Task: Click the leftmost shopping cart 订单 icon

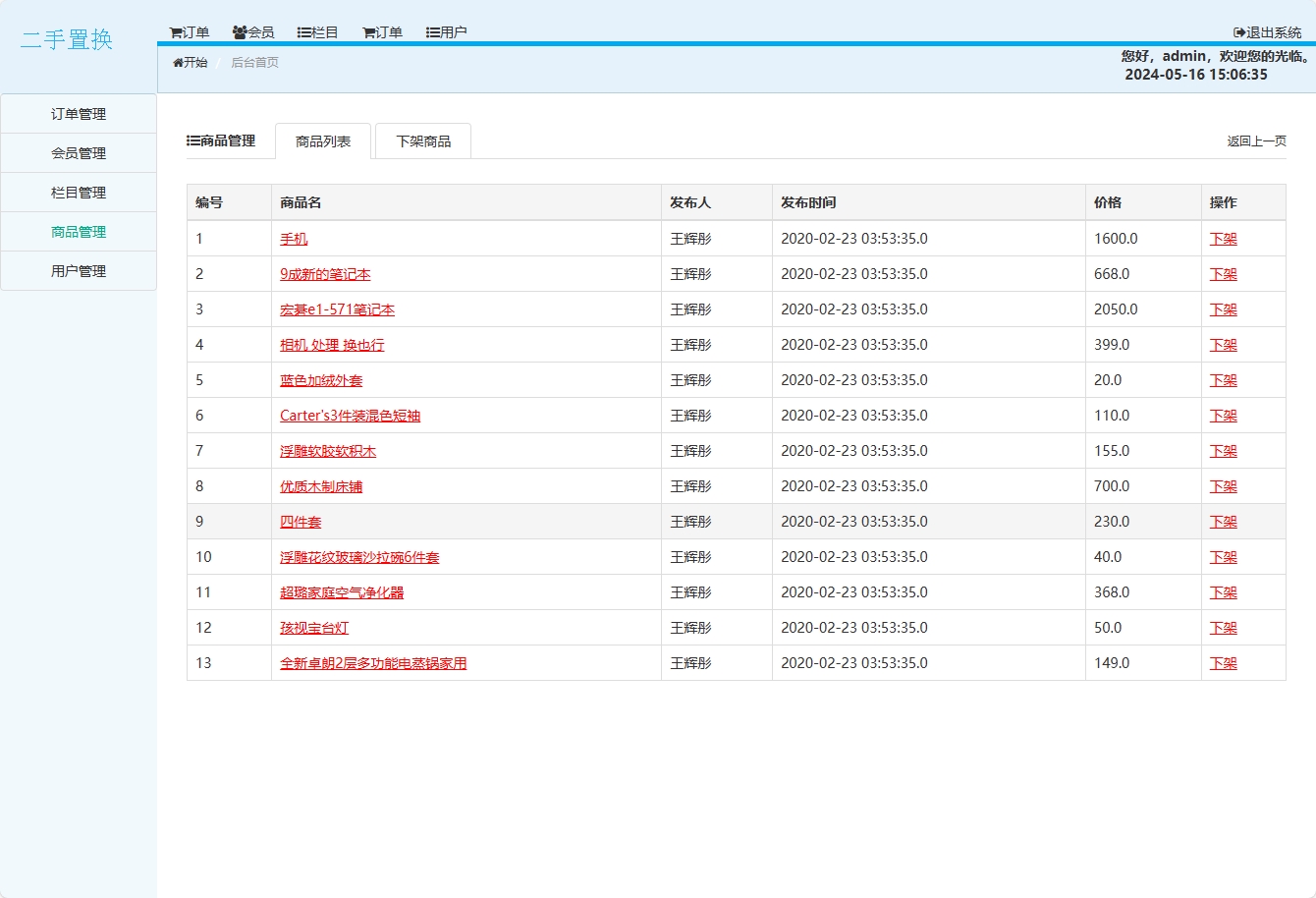Action: 176,32
